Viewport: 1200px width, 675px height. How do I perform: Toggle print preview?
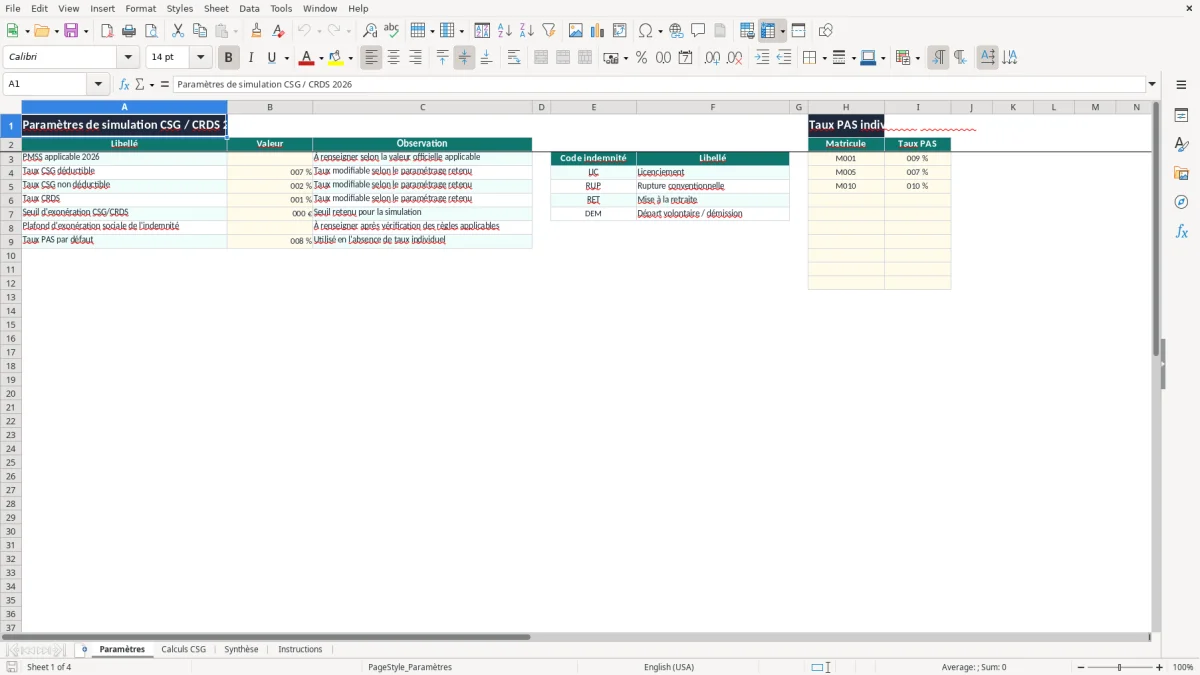(151, 31)
